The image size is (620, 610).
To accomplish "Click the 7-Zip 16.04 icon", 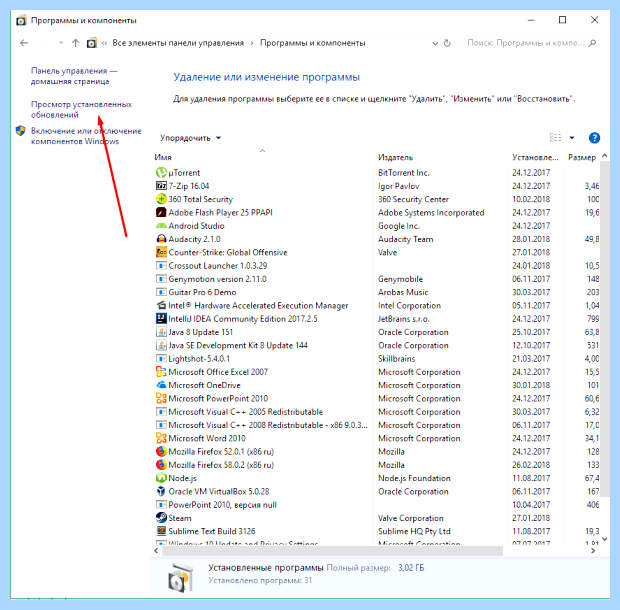I will pyautogui.click(x=161, y=186).
